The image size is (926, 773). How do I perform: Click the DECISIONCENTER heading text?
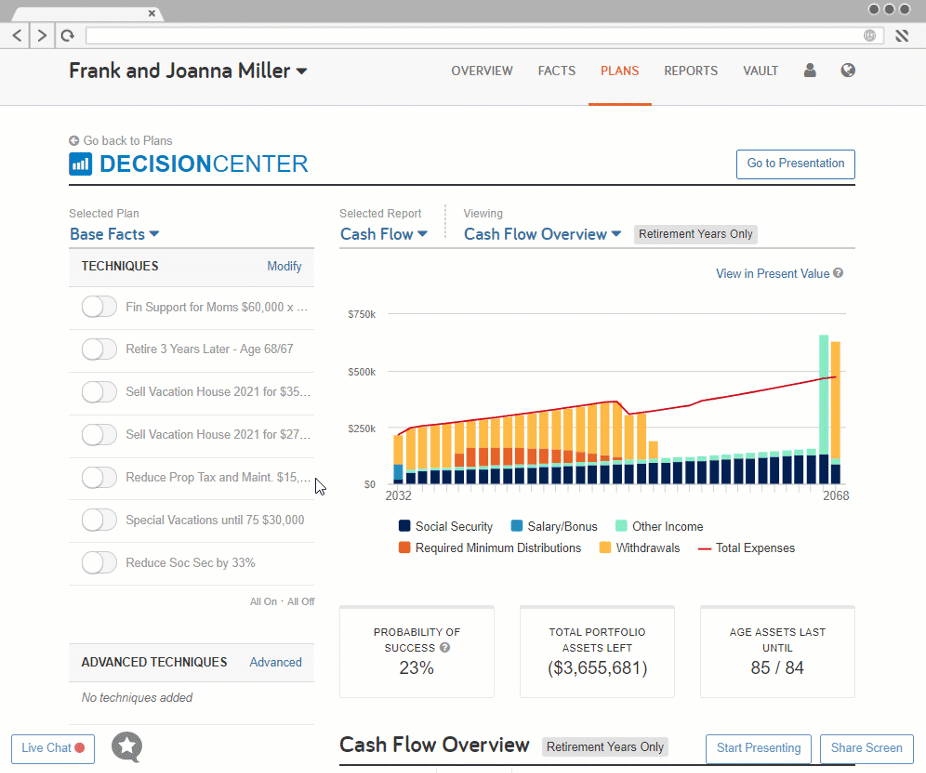(x=204, y=164)
